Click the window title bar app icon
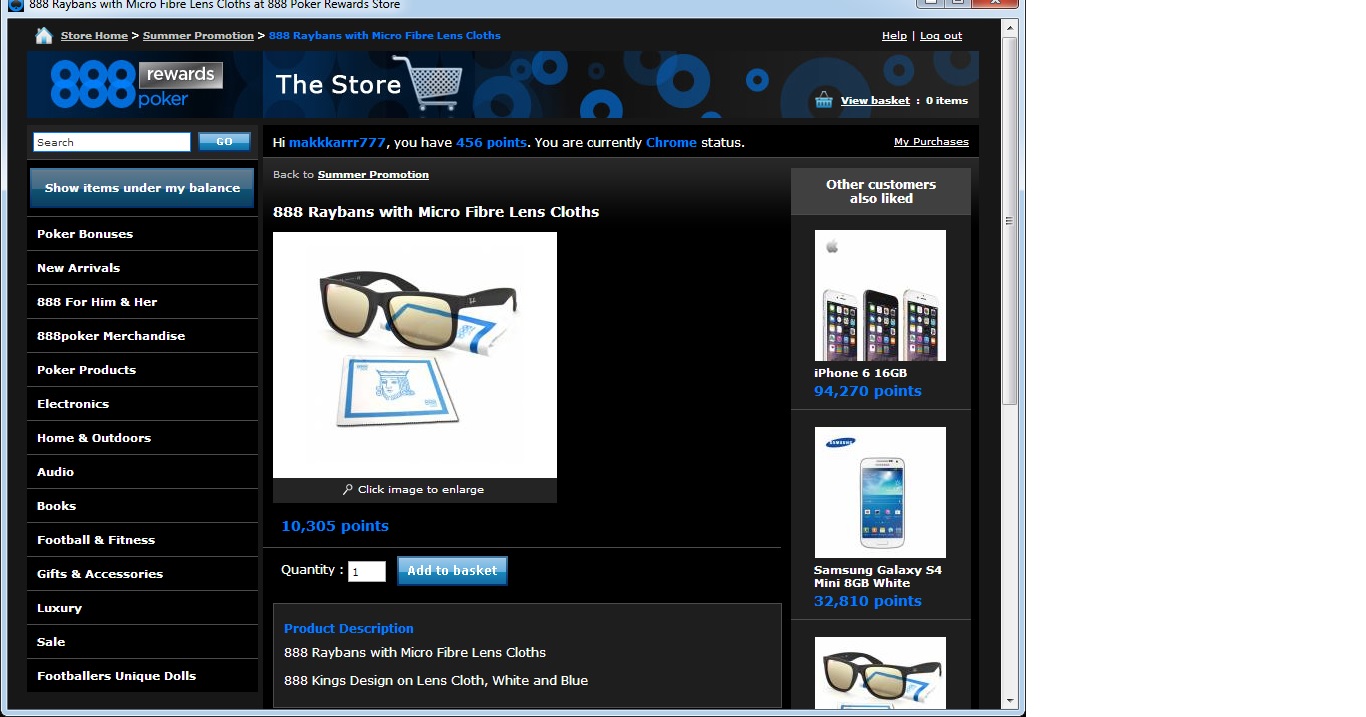 [x=15, y=5]
